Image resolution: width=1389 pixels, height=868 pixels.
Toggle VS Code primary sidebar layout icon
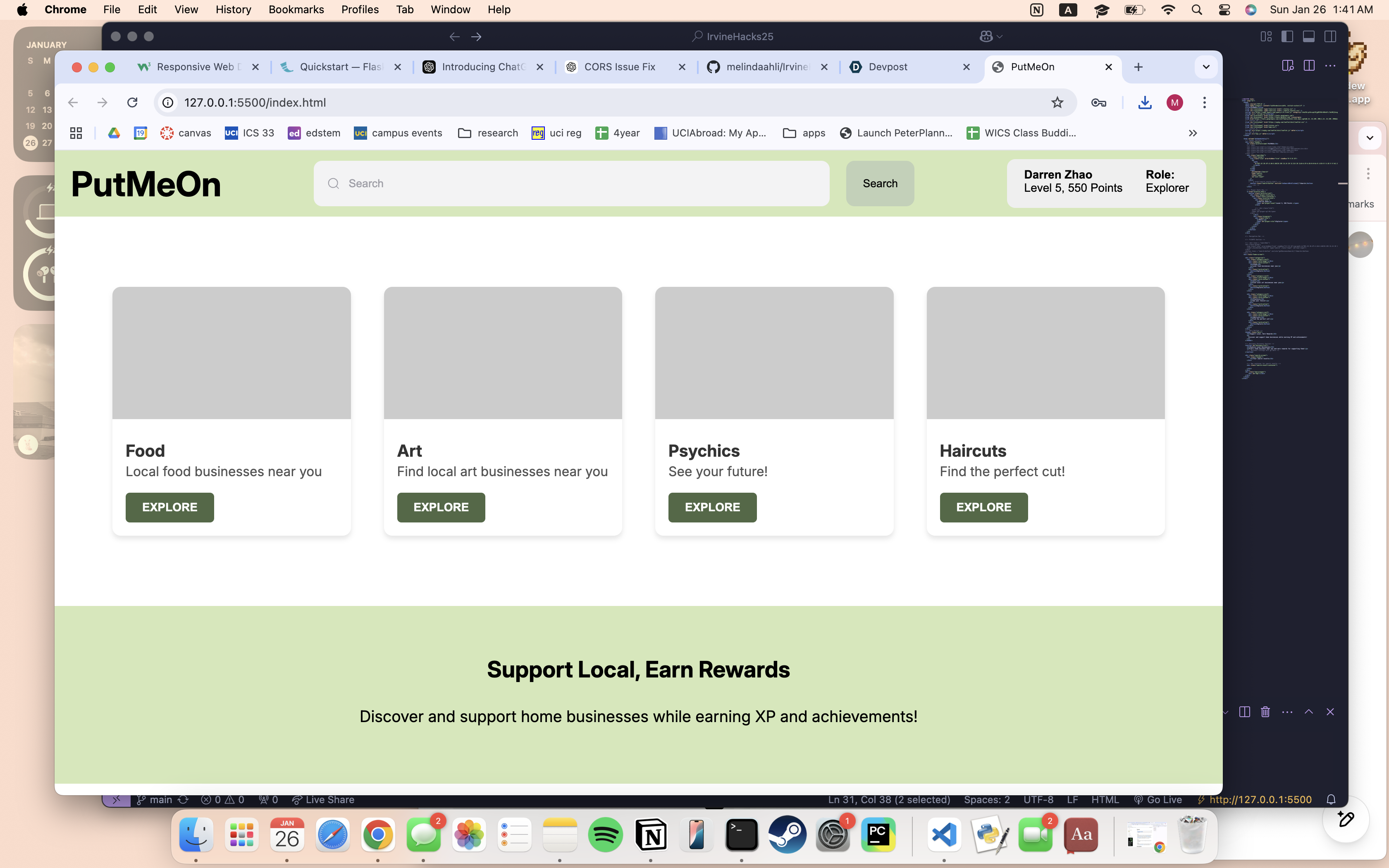(x=1287, y=36)
